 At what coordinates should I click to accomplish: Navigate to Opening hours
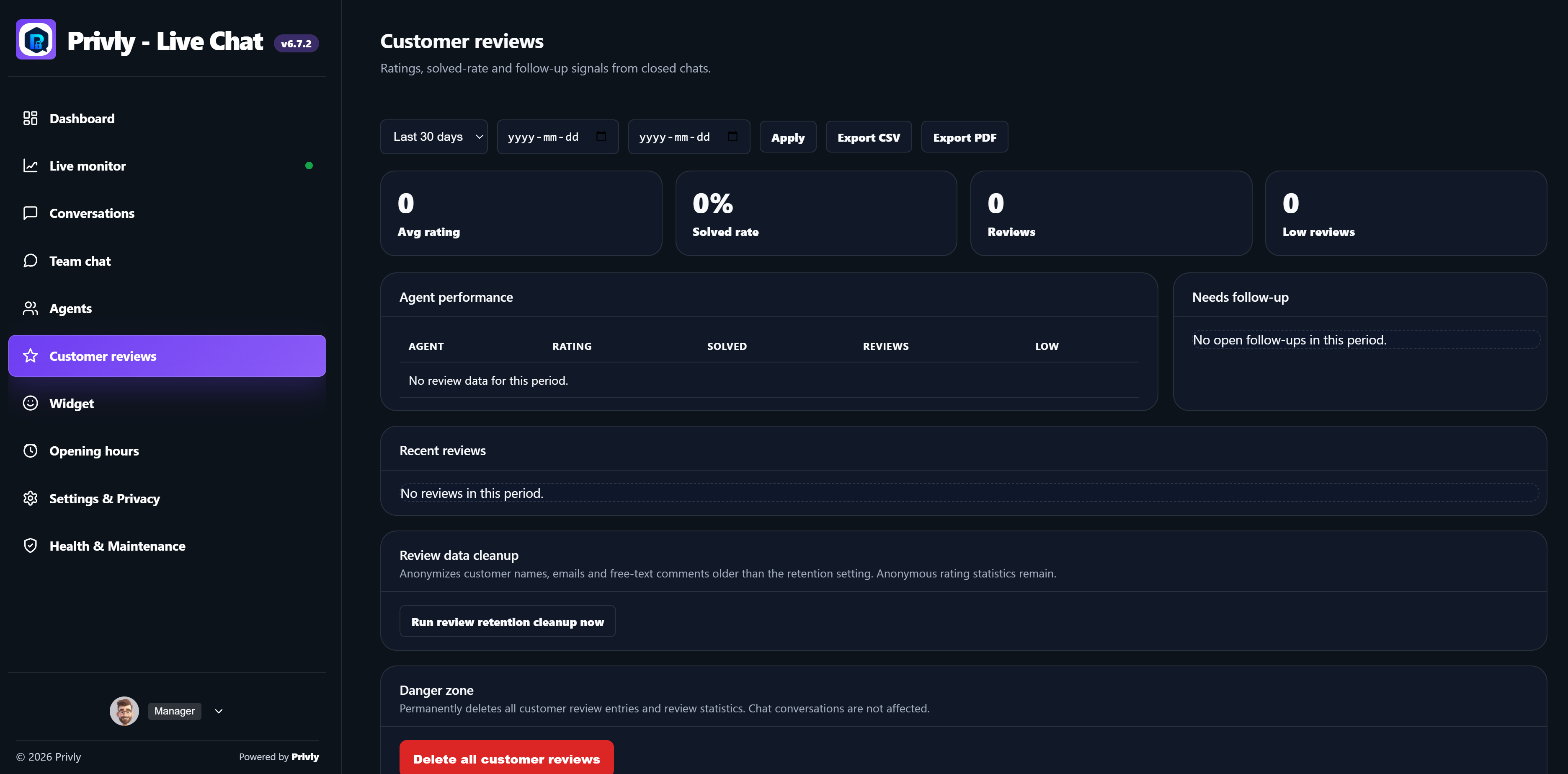[168, 450]
